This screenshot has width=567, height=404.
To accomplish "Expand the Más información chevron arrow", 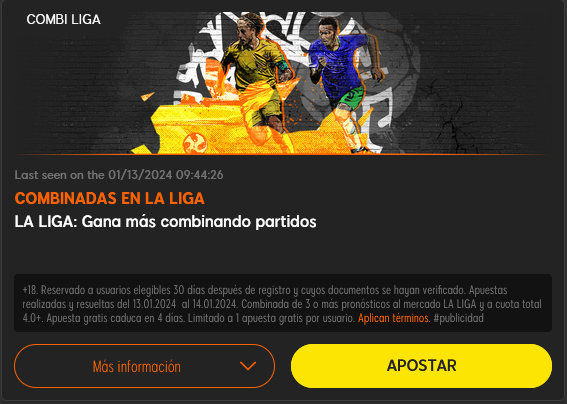I will (248, 366).
